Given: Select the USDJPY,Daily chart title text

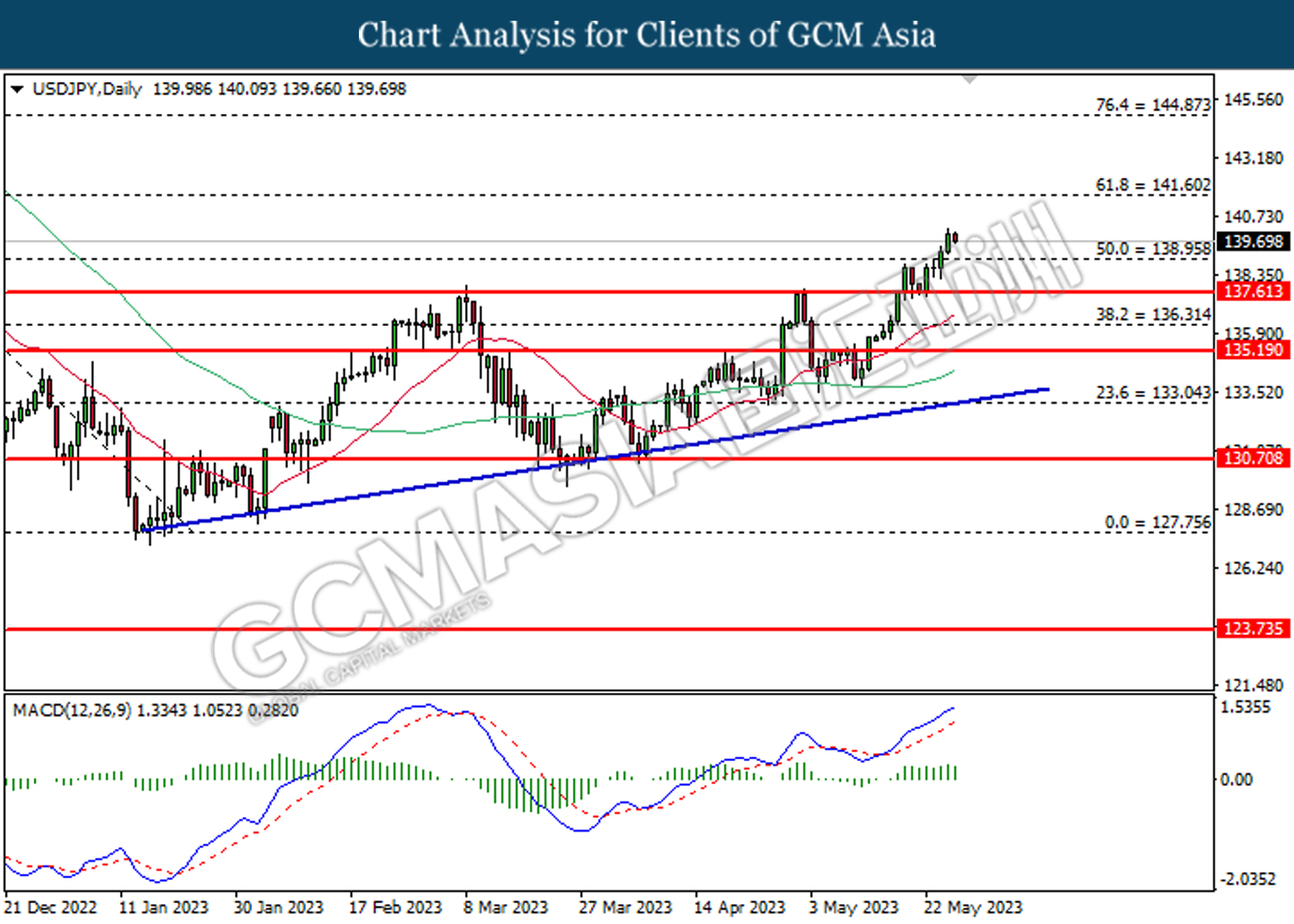Looking at the screenshot, I should click(86, 89).
